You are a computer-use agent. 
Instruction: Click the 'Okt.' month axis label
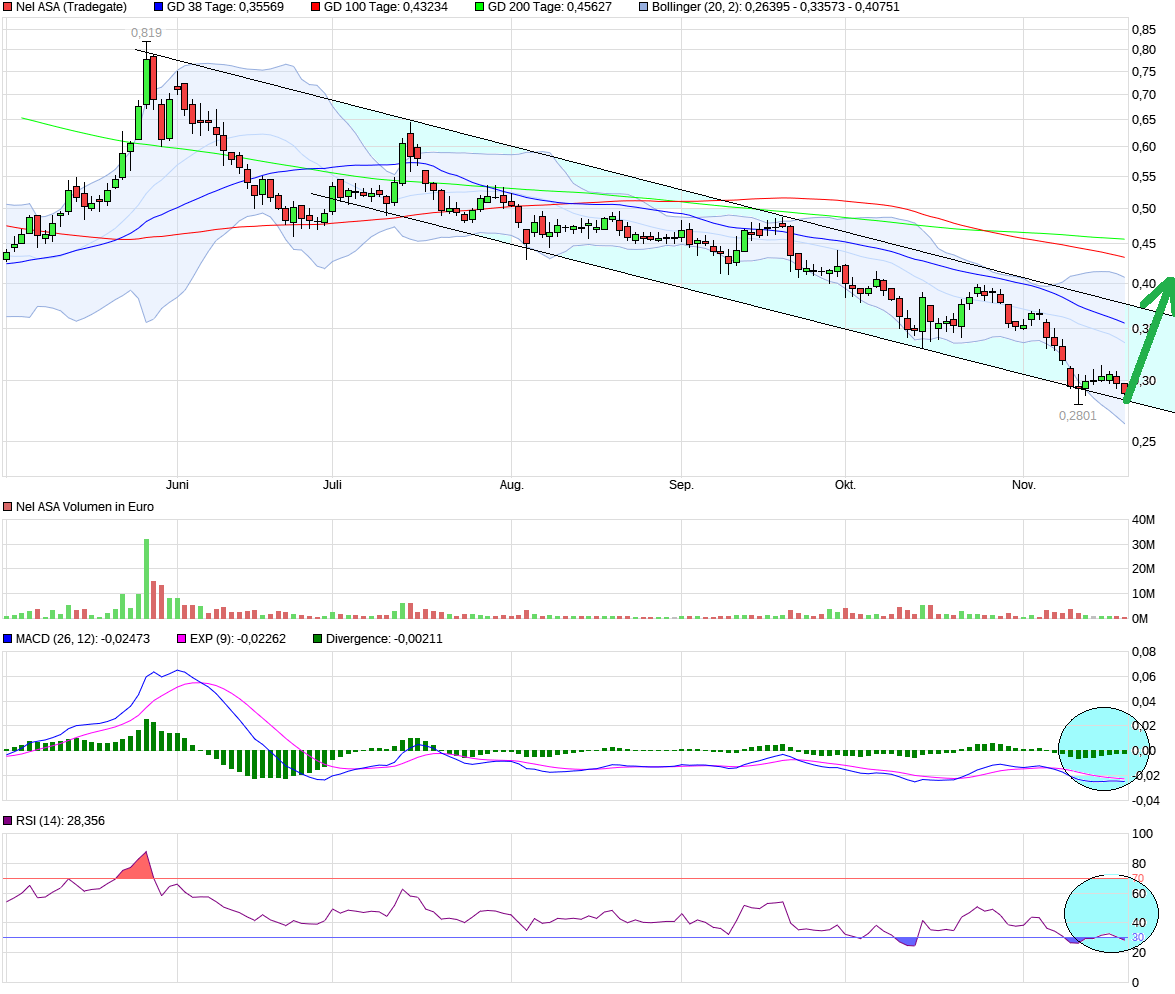click(x=845, y=485)
